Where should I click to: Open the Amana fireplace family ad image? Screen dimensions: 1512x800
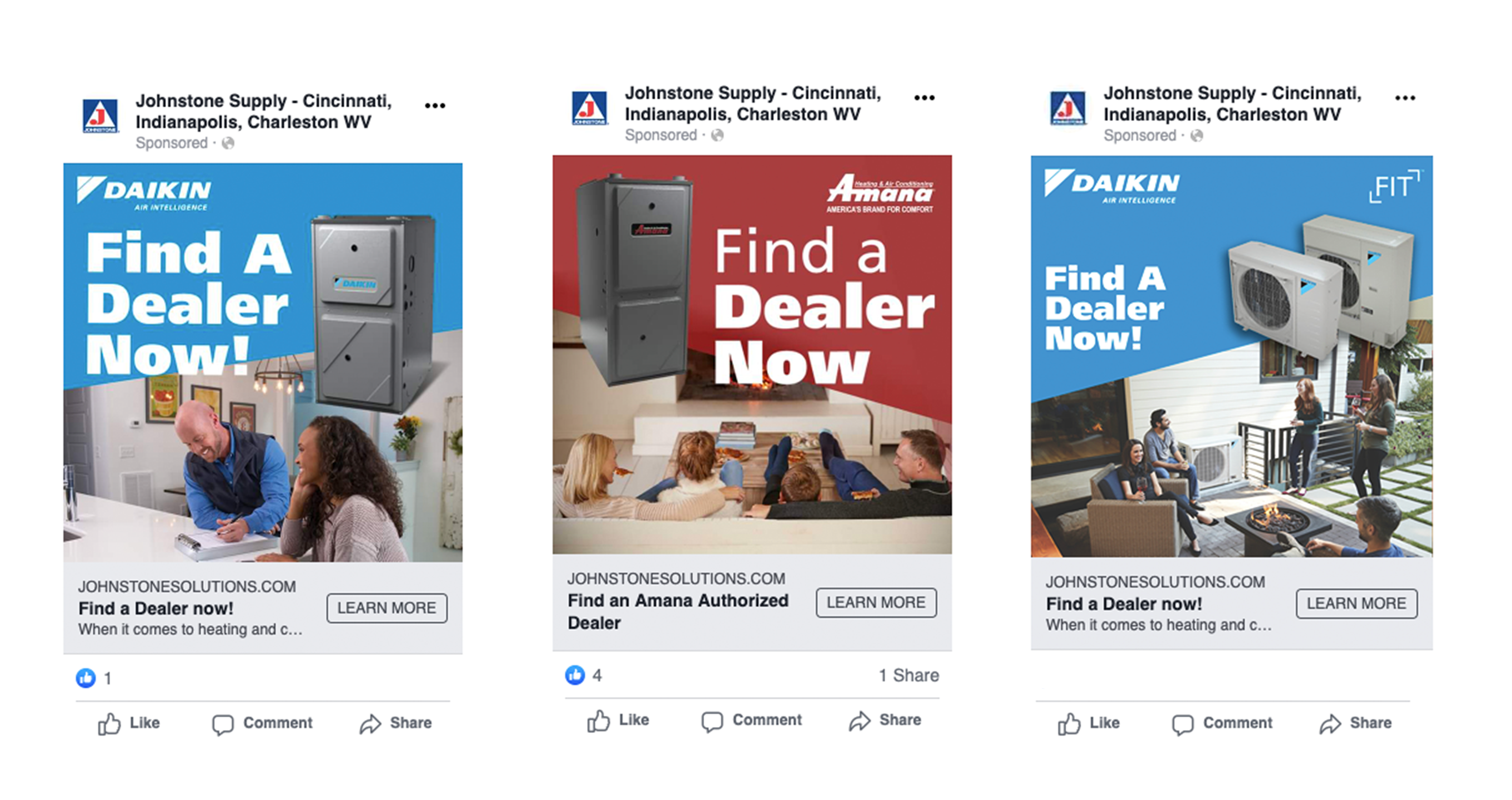(752, 354)
